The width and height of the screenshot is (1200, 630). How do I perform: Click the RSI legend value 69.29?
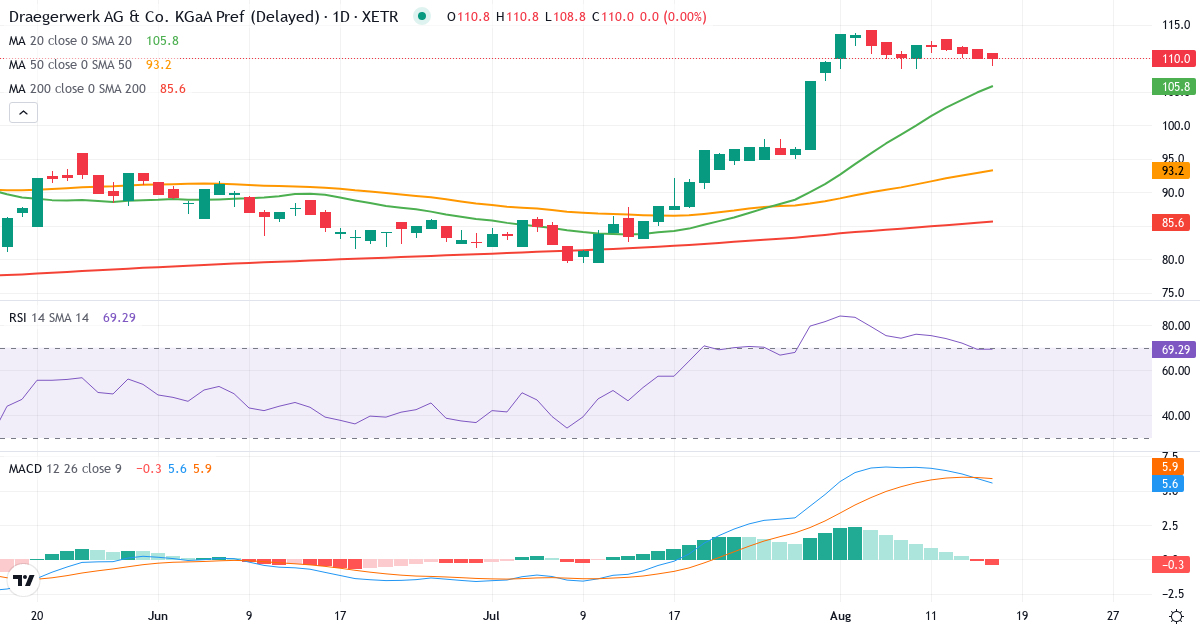click(119, 317)
